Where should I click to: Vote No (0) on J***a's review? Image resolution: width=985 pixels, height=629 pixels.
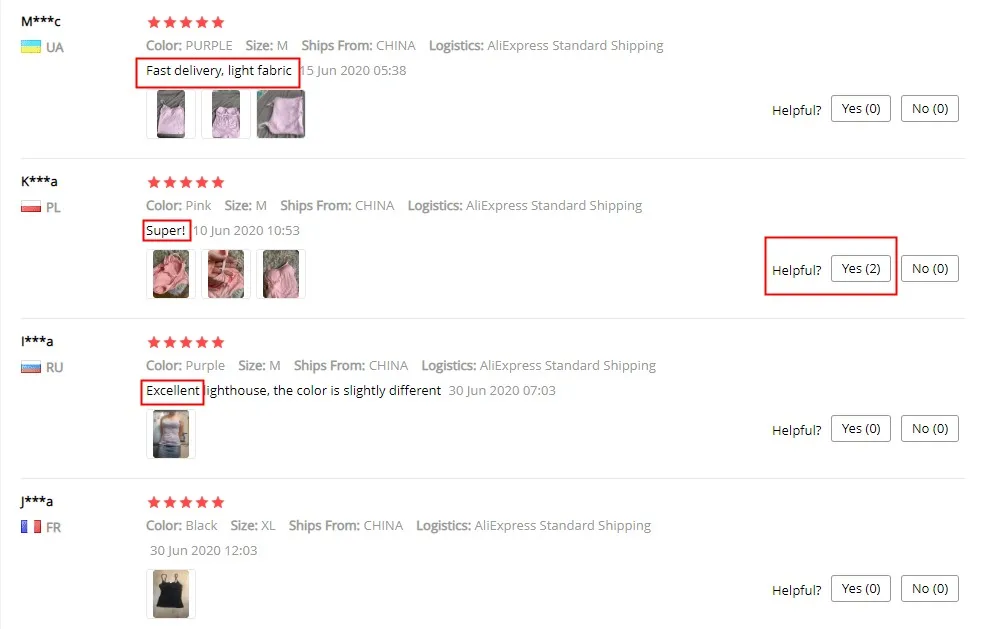[x=930, y=589]
